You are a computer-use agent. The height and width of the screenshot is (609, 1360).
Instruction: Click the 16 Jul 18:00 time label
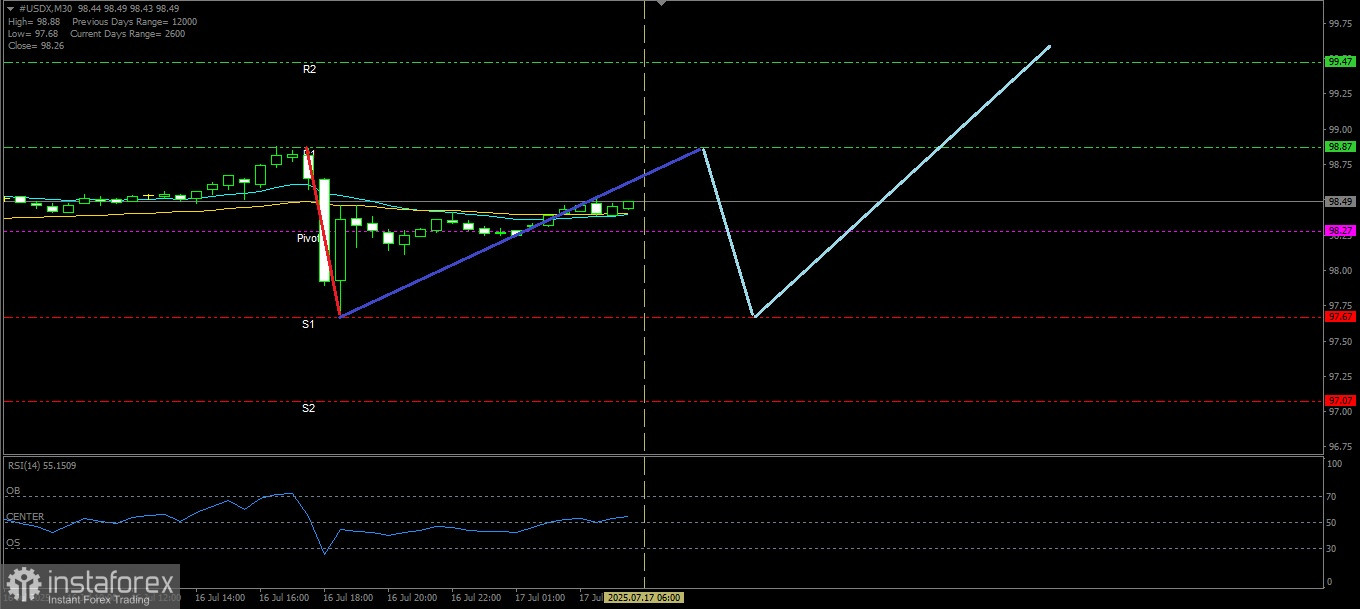coord(348,597)
